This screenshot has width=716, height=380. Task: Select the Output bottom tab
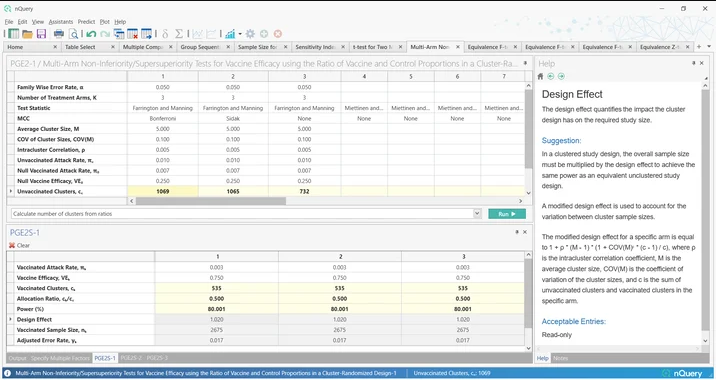(18, 358)
